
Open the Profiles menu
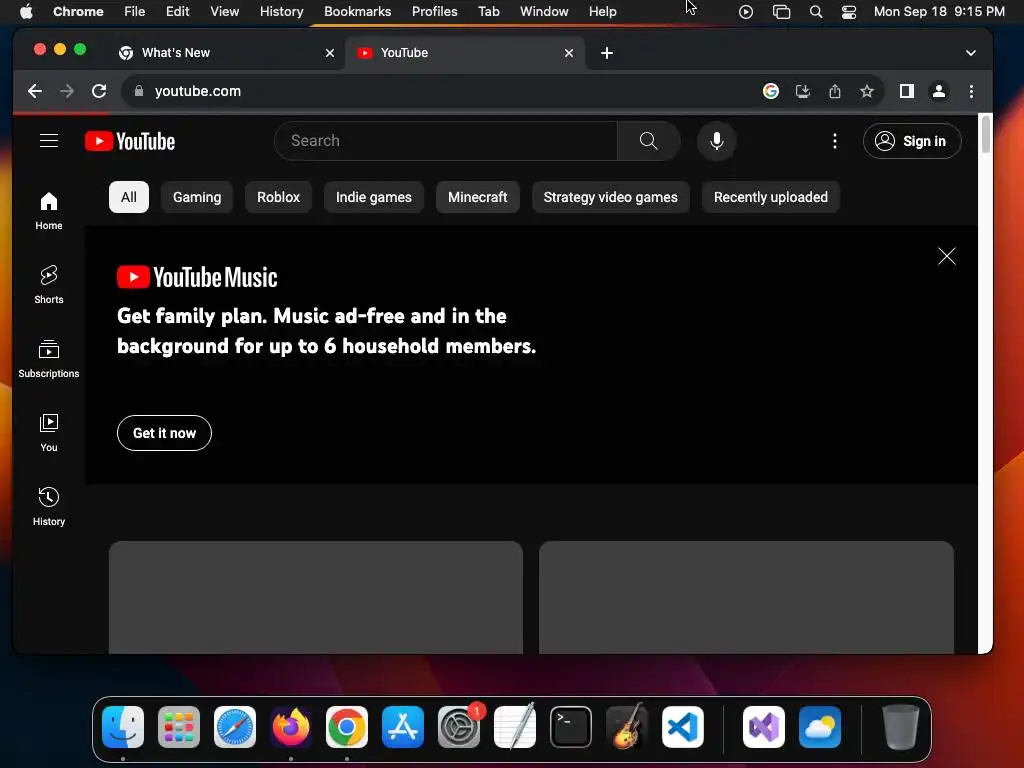click(434, 12)
